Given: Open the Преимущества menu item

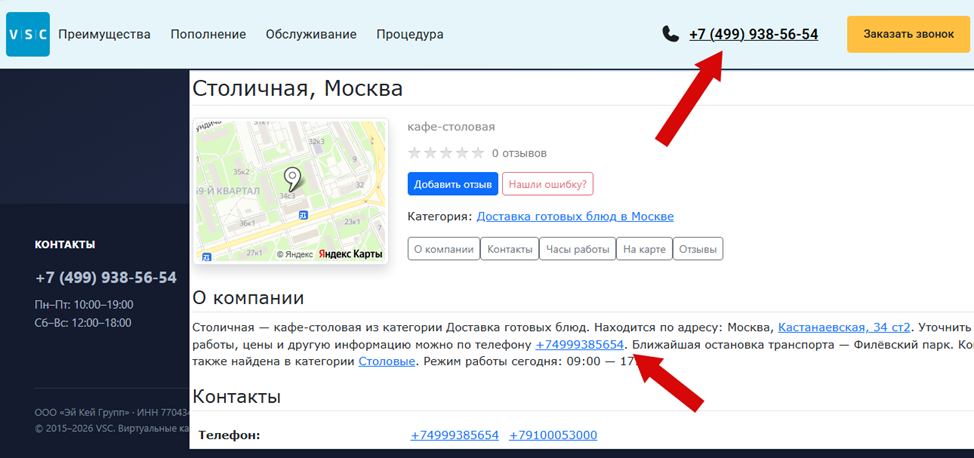Looking at the screenshot, I should pos(104,34).
